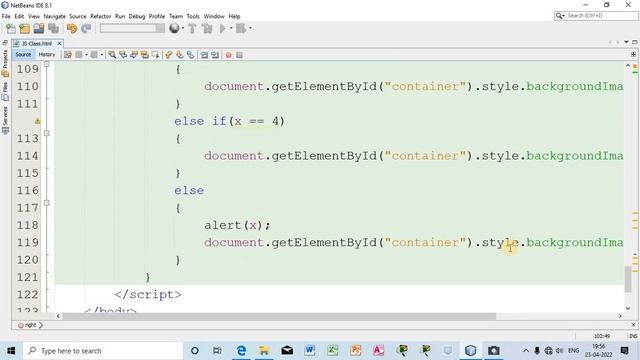This screenshot has width=640, height=360.
Task: Open the Debug Project dropdown arrow
Action: tap(250, 29)
